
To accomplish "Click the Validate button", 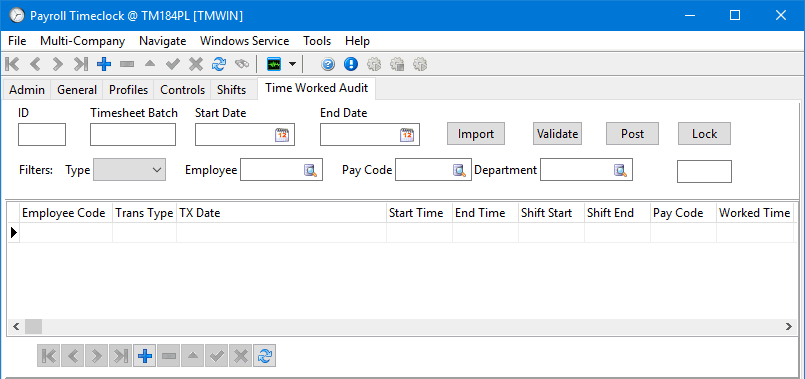I will 558,134.
